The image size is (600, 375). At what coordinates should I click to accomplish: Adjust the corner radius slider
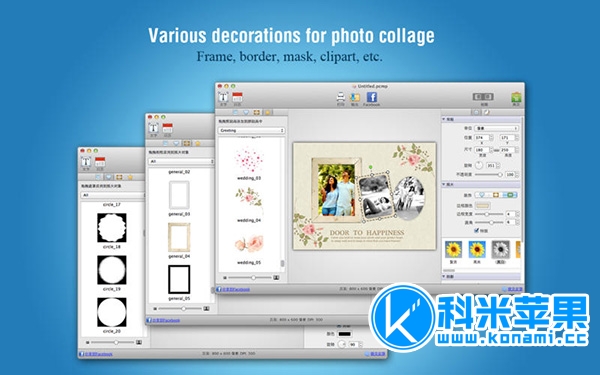489,222
